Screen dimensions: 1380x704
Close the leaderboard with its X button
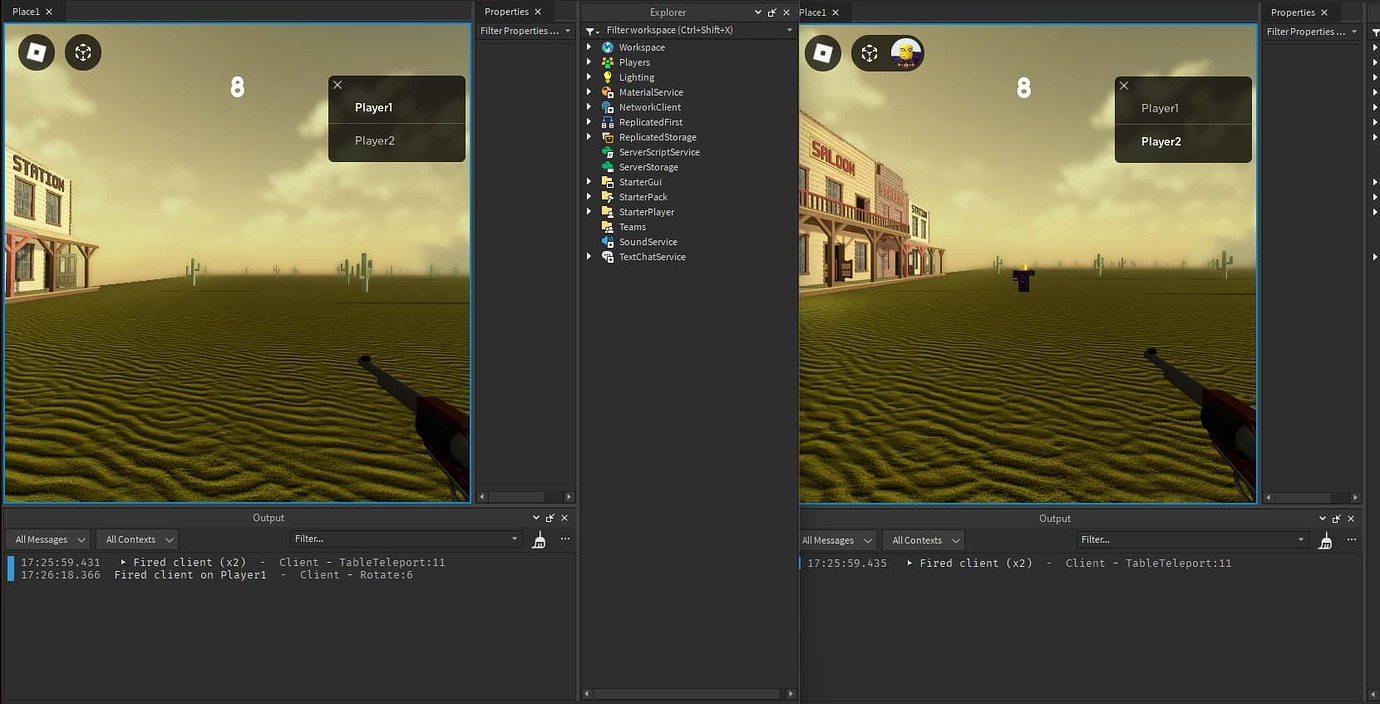pyautogui.click(x=337, y=85)
